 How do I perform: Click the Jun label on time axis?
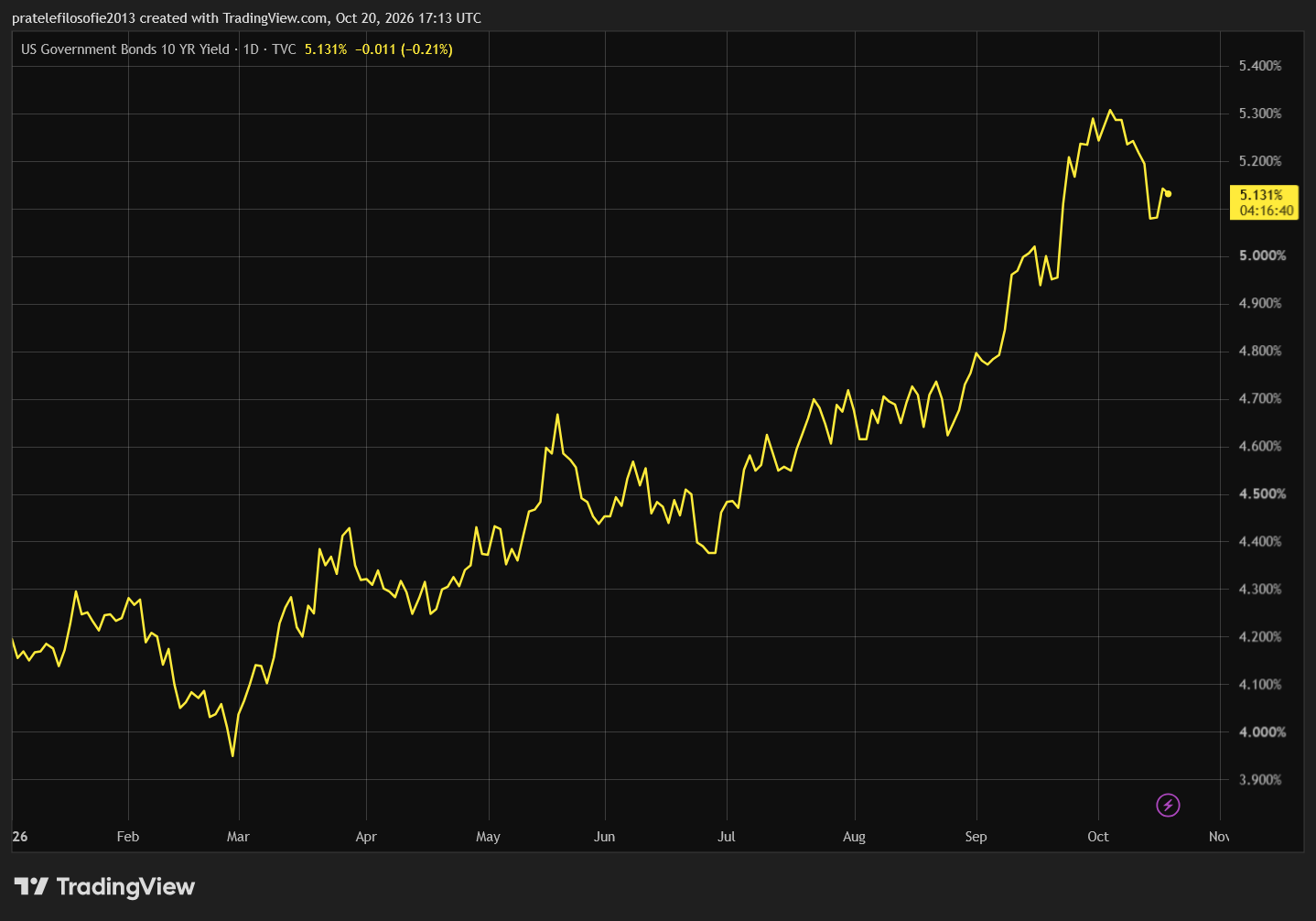pos(604,836)
